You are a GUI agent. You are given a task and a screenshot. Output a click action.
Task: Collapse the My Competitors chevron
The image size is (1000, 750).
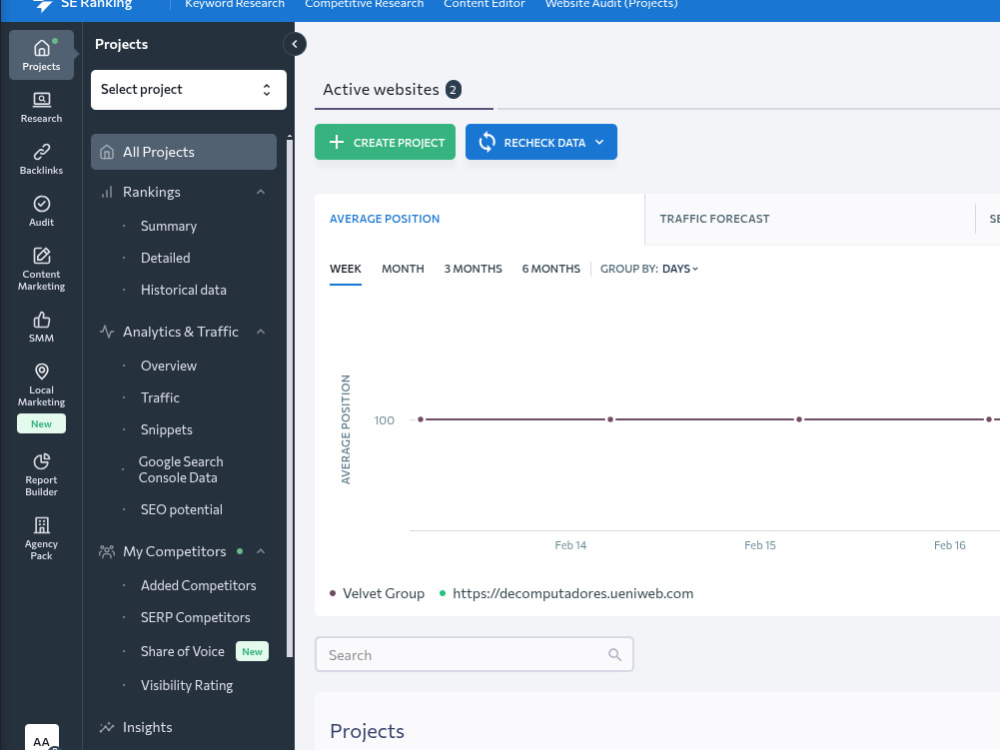pyautogui.click(x=261, y=551)
